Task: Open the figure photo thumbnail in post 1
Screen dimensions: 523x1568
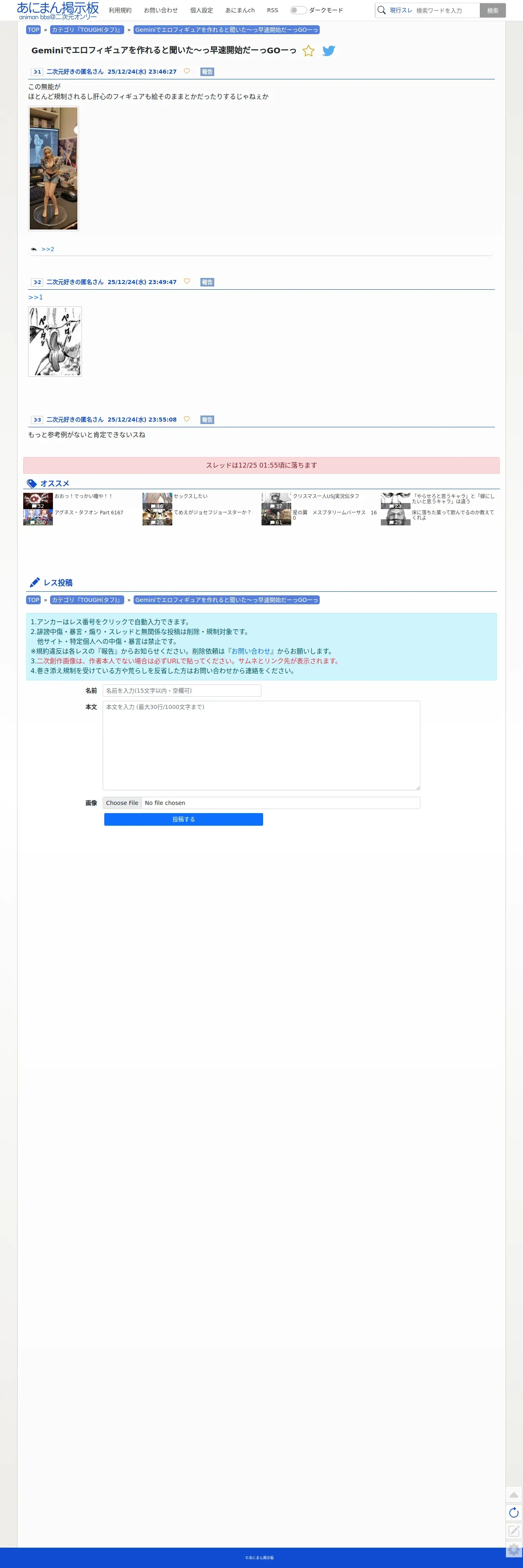Action: point(54,168)
